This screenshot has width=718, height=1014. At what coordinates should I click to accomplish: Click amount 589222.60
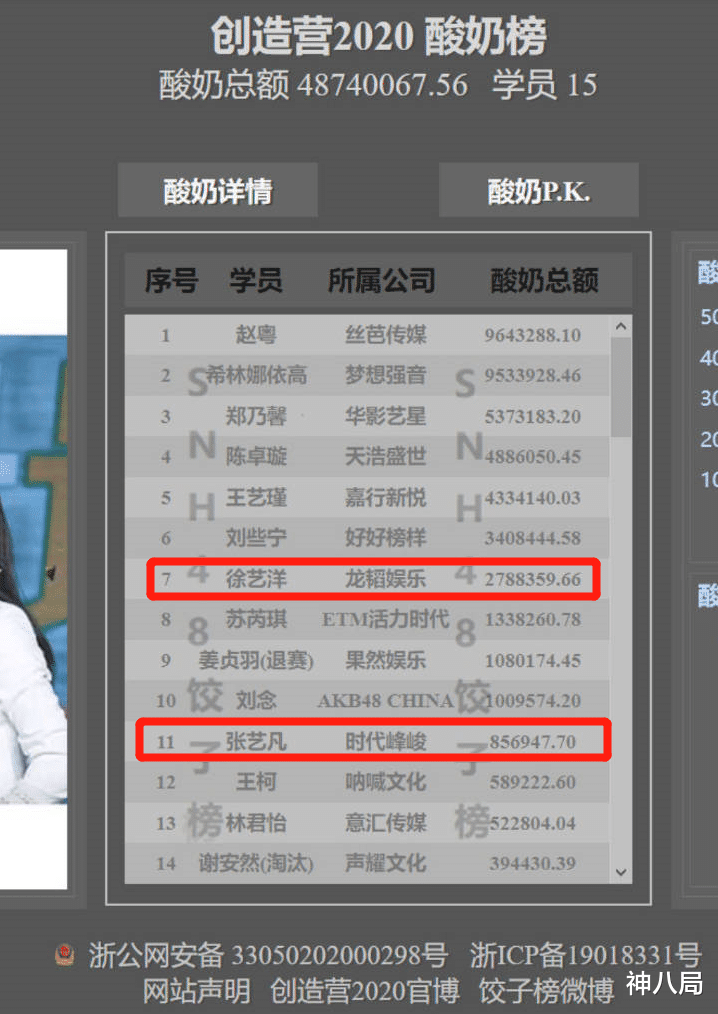(x=532, y=782)
